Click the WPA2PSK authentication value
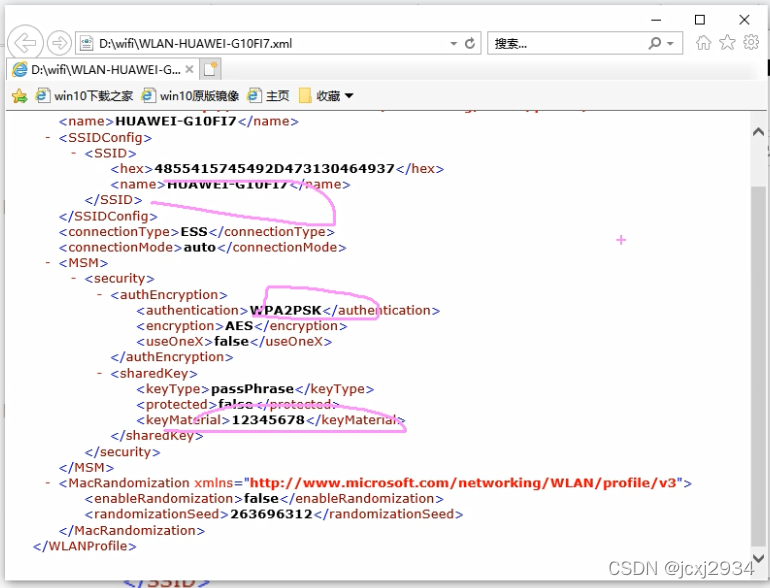This screenshot has width=770, height=588. click(285, 310)
